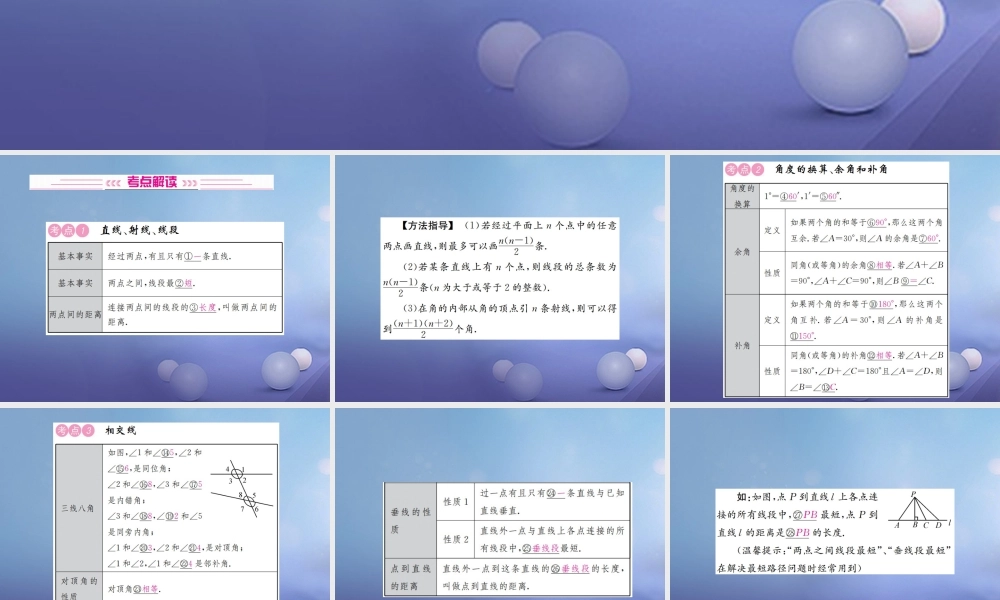Select the 点到直线的距离 row header cell

point(409,577)
